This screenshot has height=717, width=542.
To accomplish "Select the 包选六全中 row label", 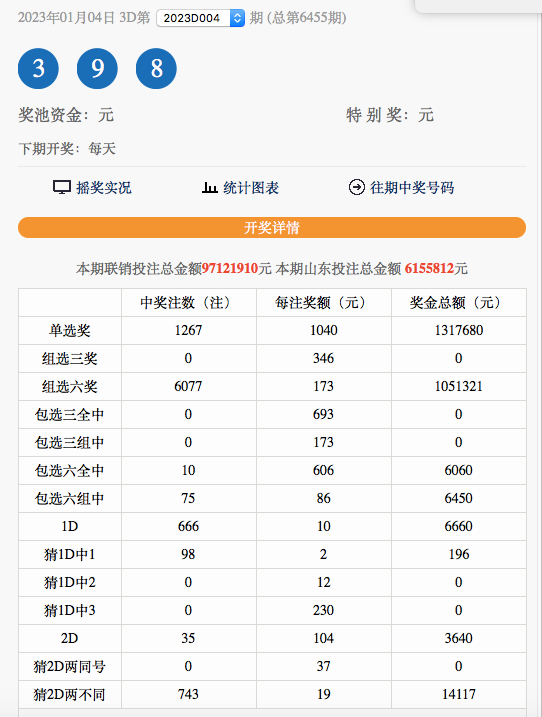I will 70,471.
